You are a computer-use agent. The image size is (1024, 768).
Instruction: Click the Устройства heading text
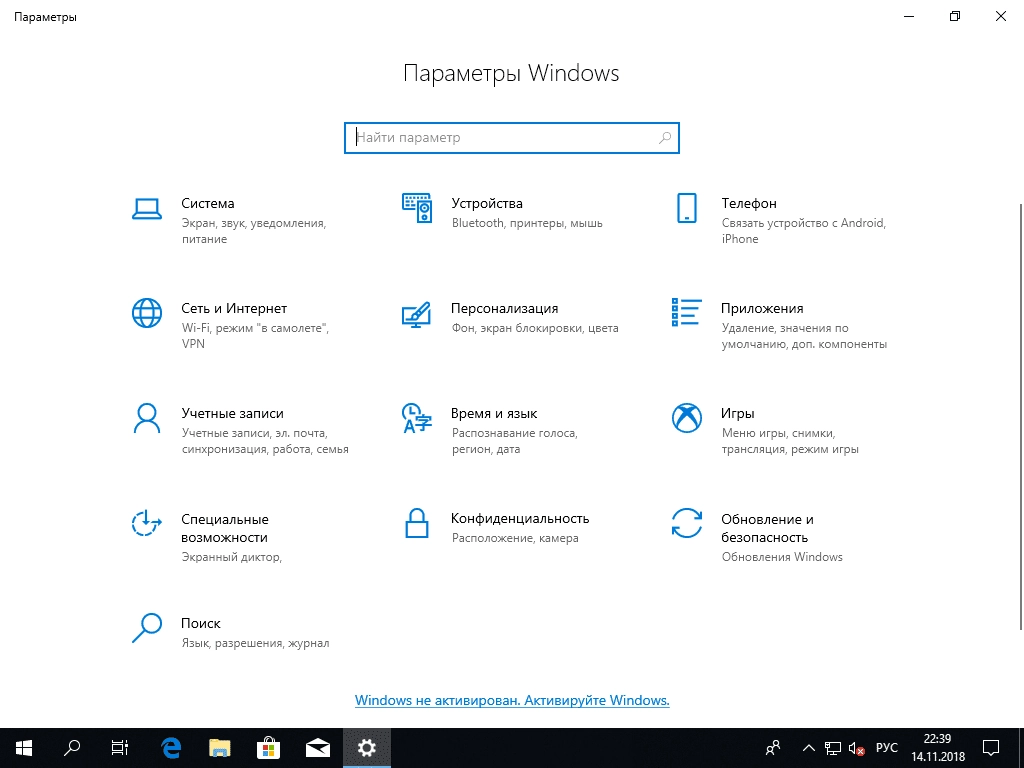[x=487, y=203]
